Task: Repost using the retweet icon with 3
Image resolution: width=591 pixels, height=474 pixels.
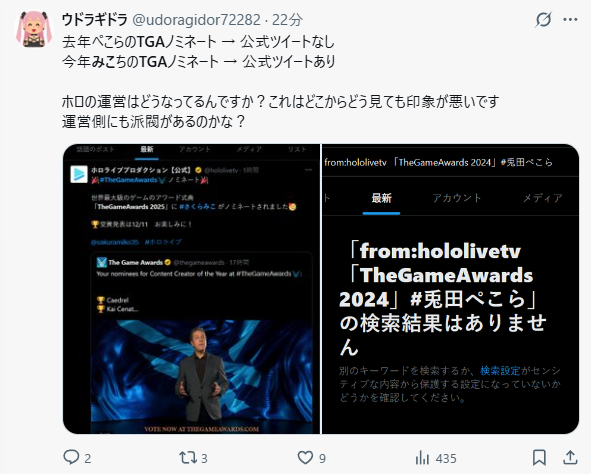Action: 193,458
